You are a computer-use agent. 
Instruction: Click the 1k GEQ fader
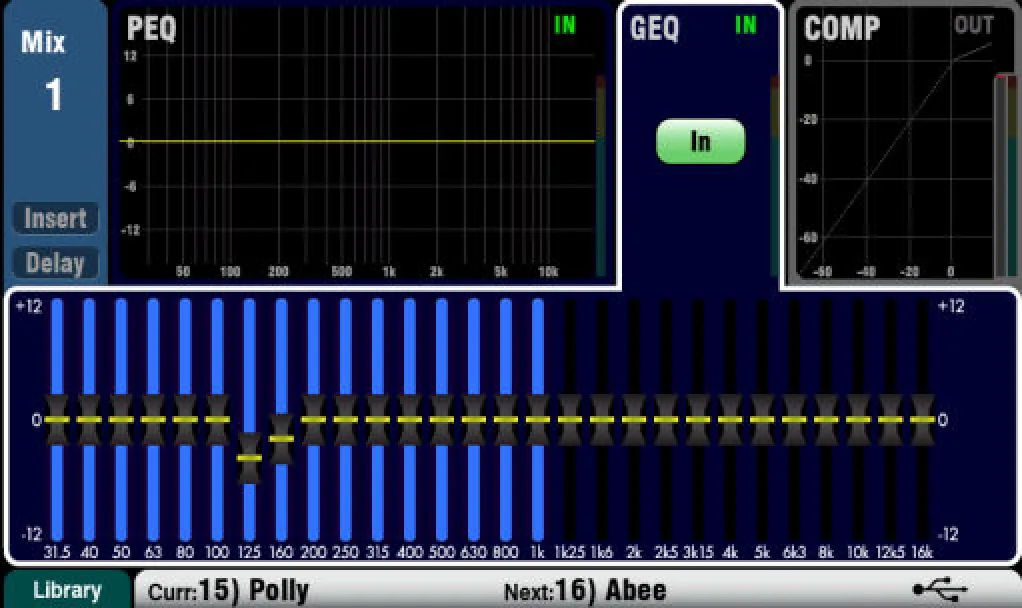(x=538, y=420)
